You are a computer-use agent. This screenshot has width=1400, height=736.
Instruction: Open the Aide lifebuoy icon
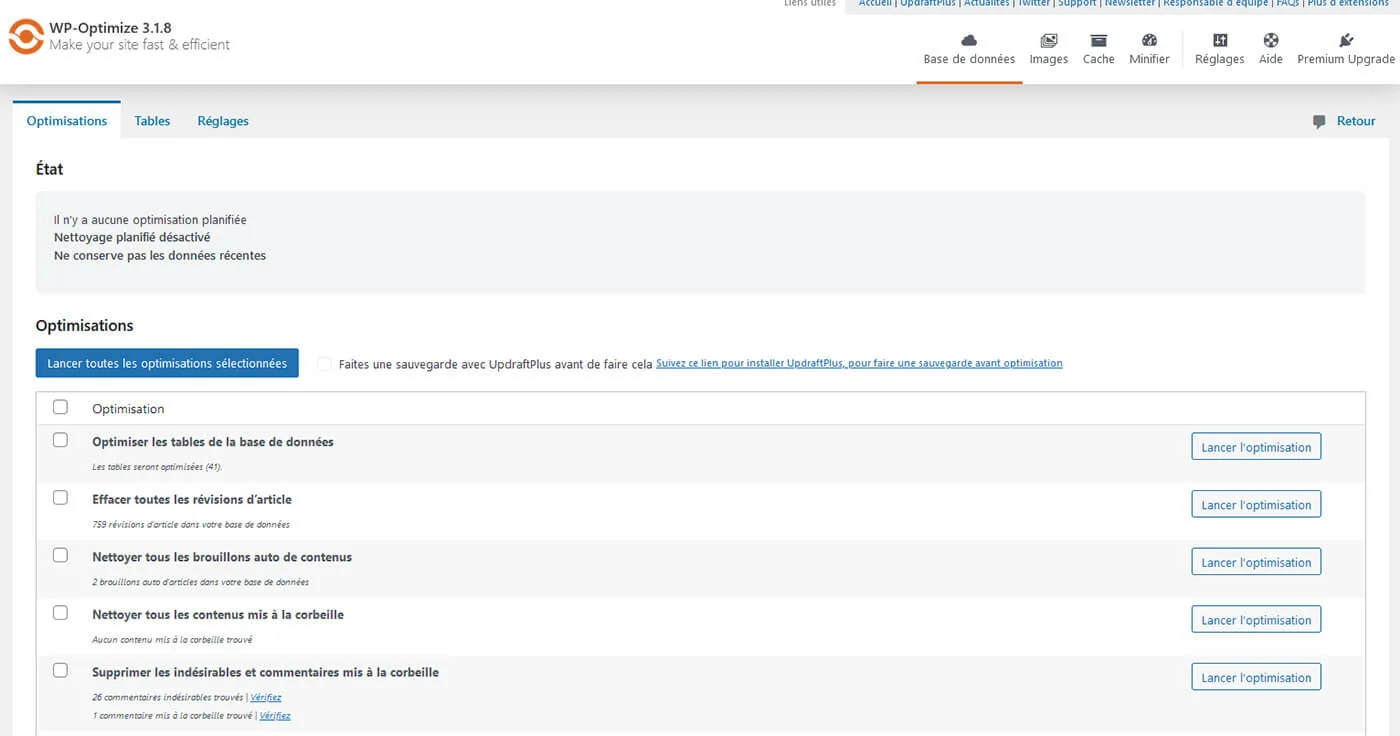coord(1271,40)
